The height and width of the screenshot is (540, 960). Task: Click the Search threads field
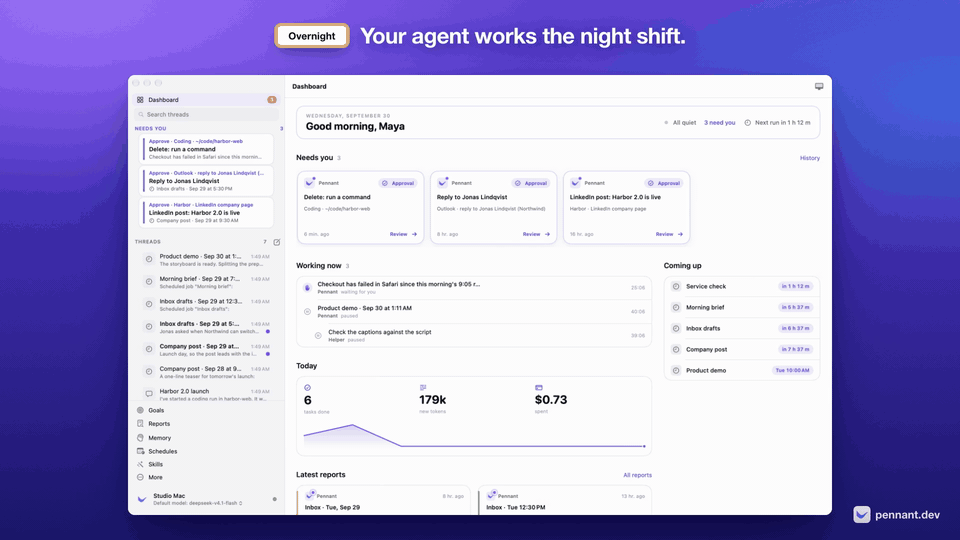click(x=206, y=114)
